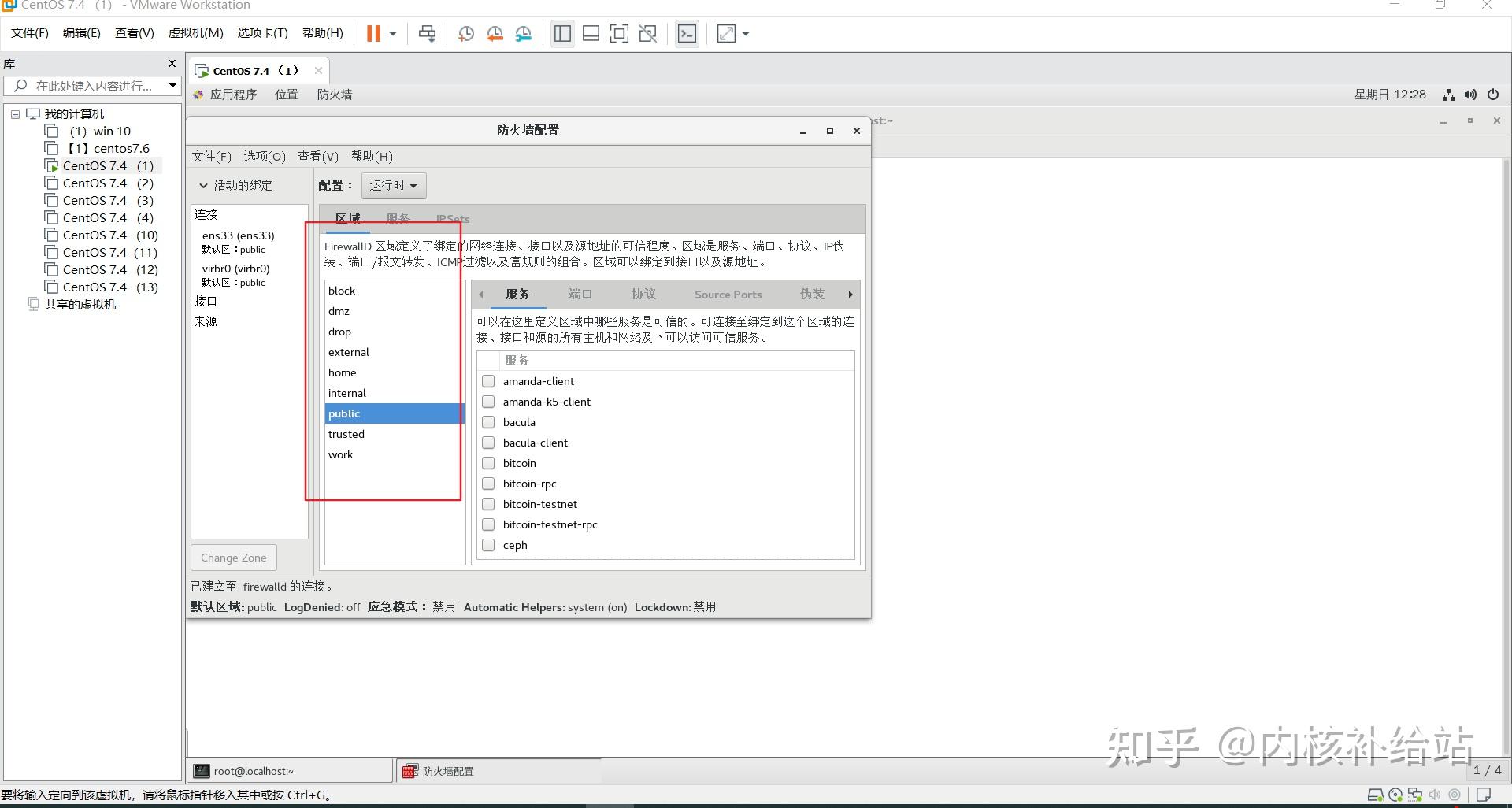Open the snapshot manager icon
The height and width of the screenshot is (808, 1512).
[x=524, y=33]
